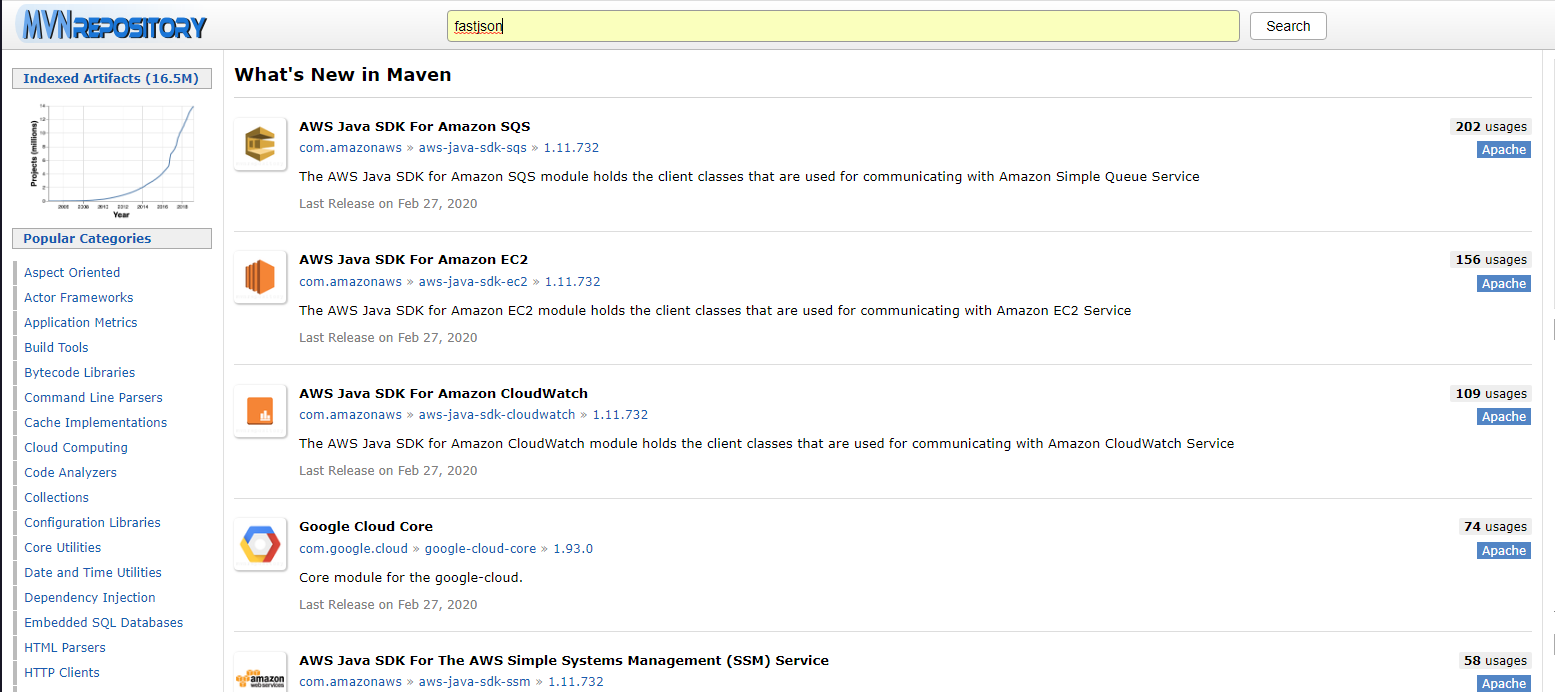Open the Configuration Libraries category
Image resolution: width=1555 pixels, height=692 pixels.
point(92,522)
